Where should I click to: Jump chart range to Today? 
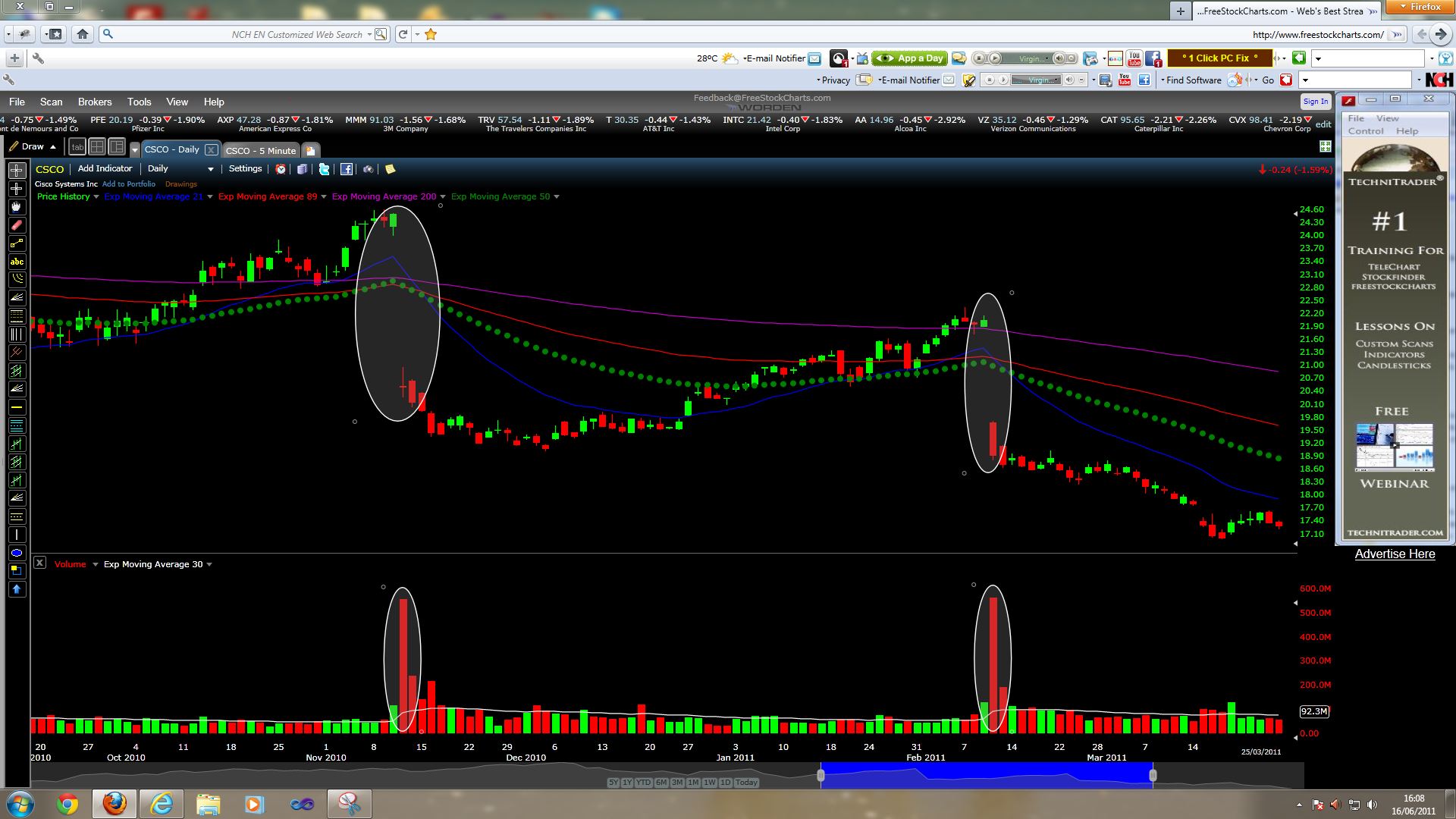(x=746, y=783)
